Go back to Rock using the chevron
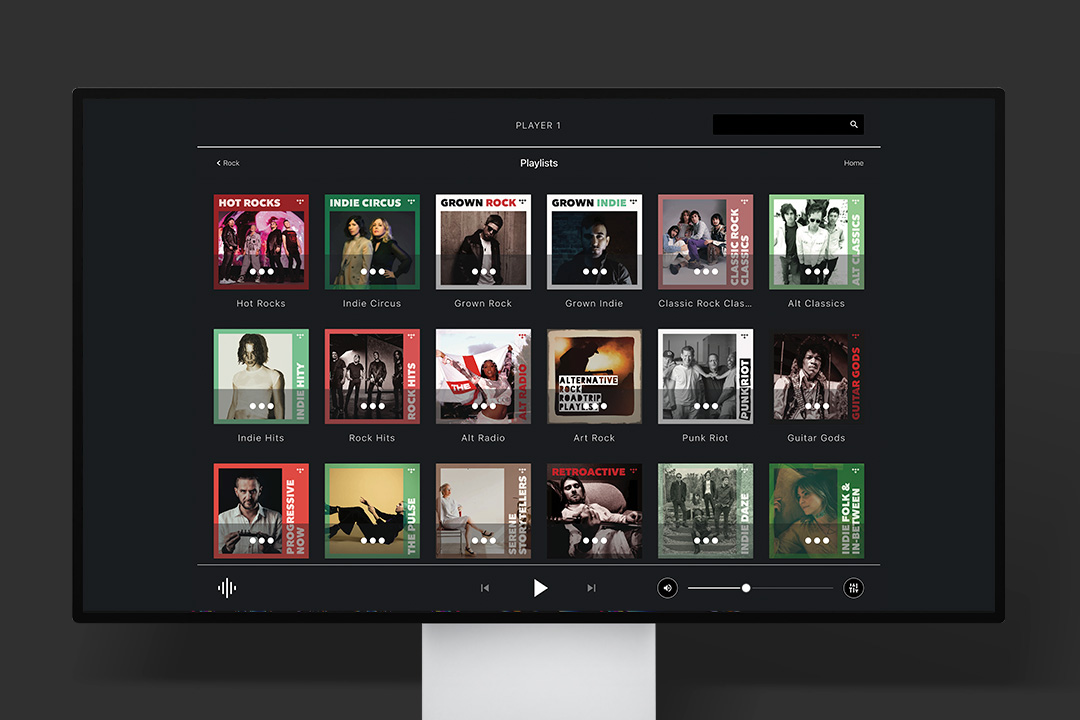 coord(219,163)
